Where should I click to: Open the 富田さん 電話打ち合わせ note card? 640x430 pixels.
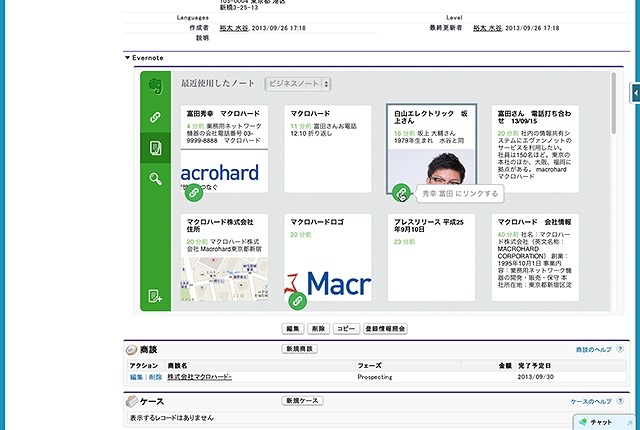tap(535, 149)
